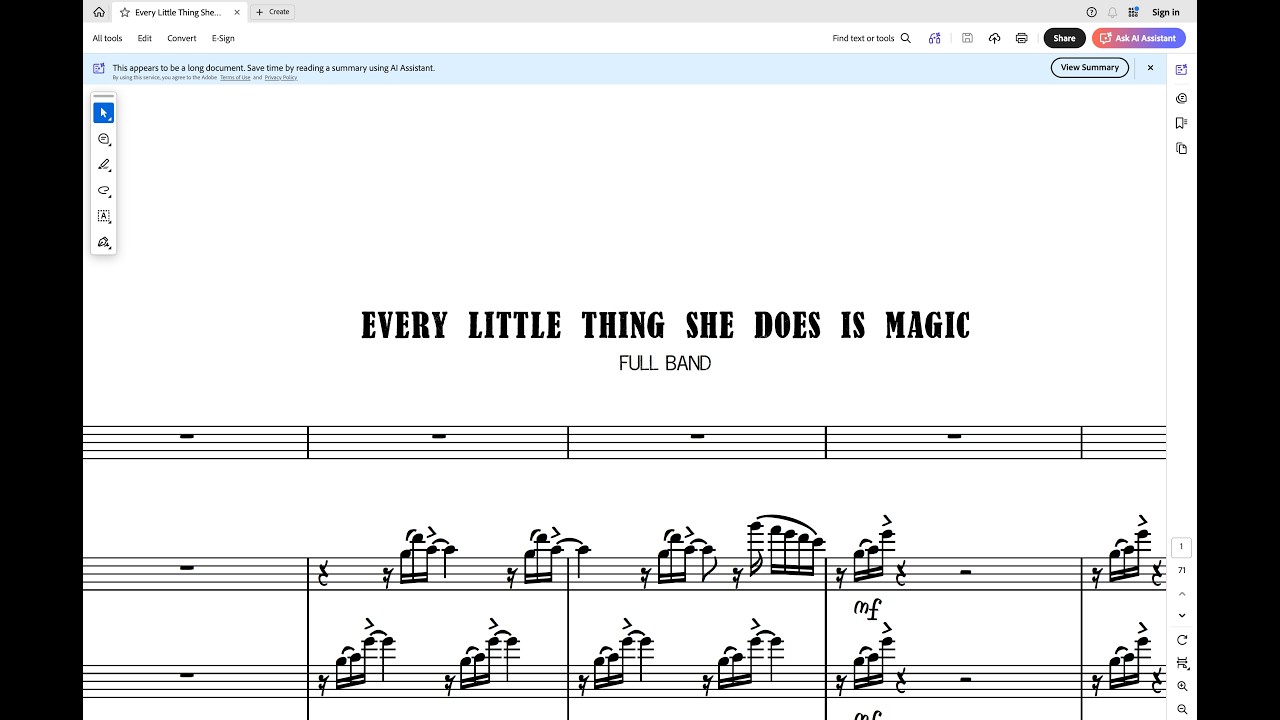Open the comments panel in right sidebar
Screen dimensions: 1280x720
tap(1181, 98)
